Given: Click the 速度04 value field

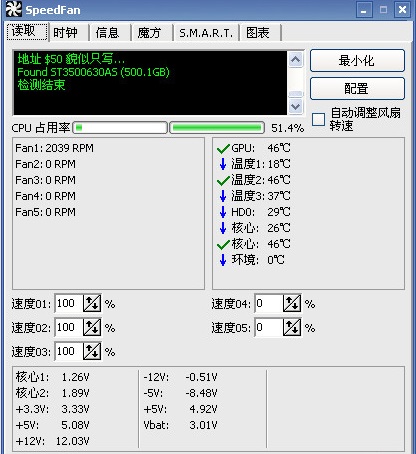Looking at the screenshot, I should coord(269,303).
